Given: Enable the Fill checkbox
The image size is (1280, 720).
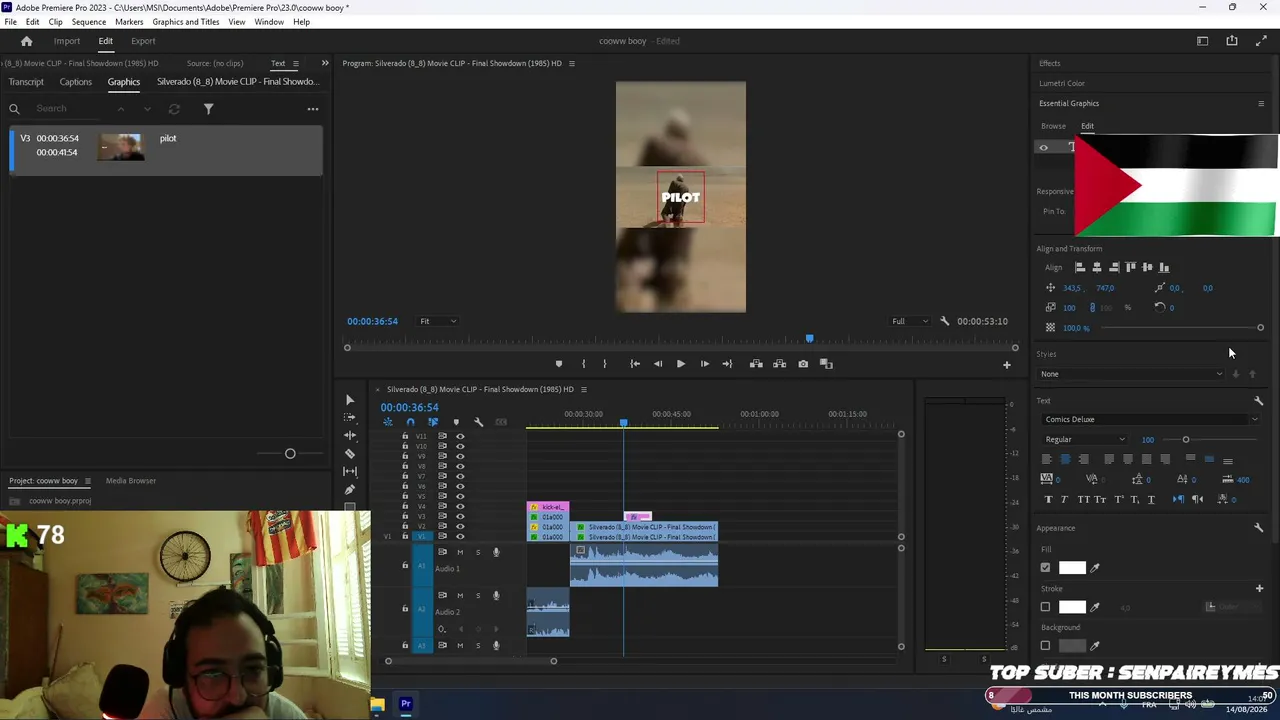Looking at the screenshot, I should tap(1046, 568).
